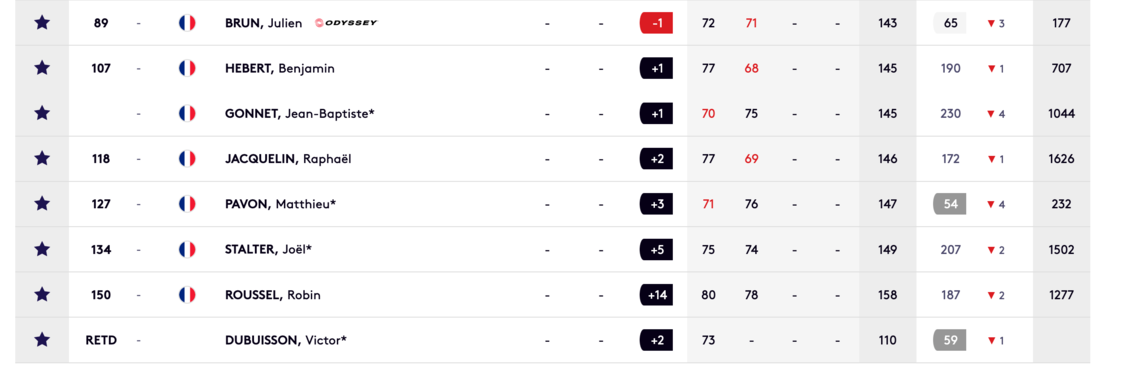Click the +14 score badge for Roussel
The height and width of the screenshot is (370, 1136).
[x=656, y=295]
